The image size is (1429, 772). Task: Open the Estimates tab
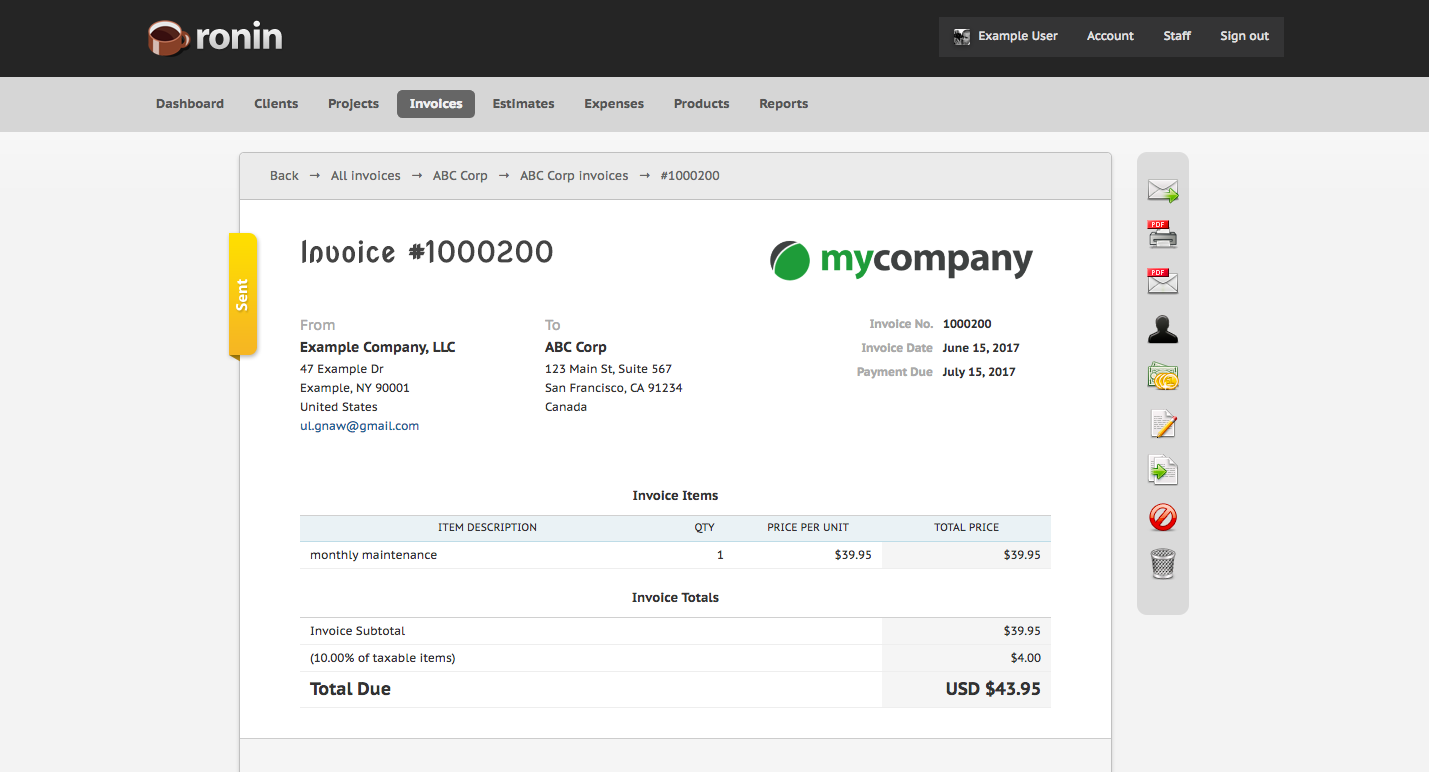(523, 104)
